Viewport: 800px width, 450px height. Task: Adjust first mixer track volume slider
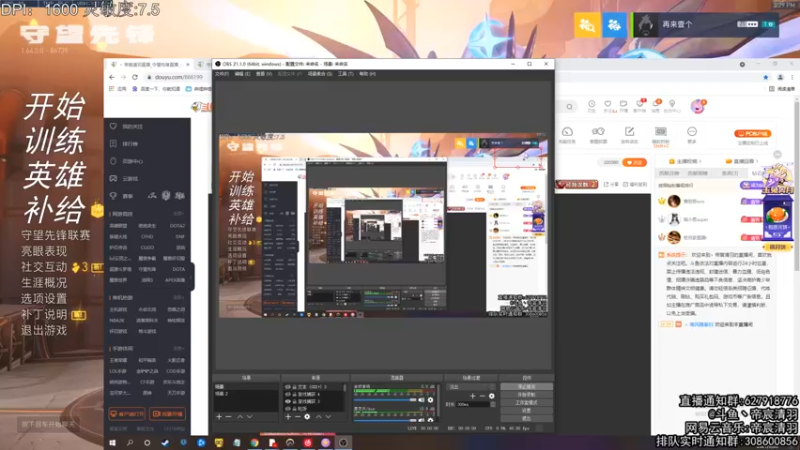point(385,400)
